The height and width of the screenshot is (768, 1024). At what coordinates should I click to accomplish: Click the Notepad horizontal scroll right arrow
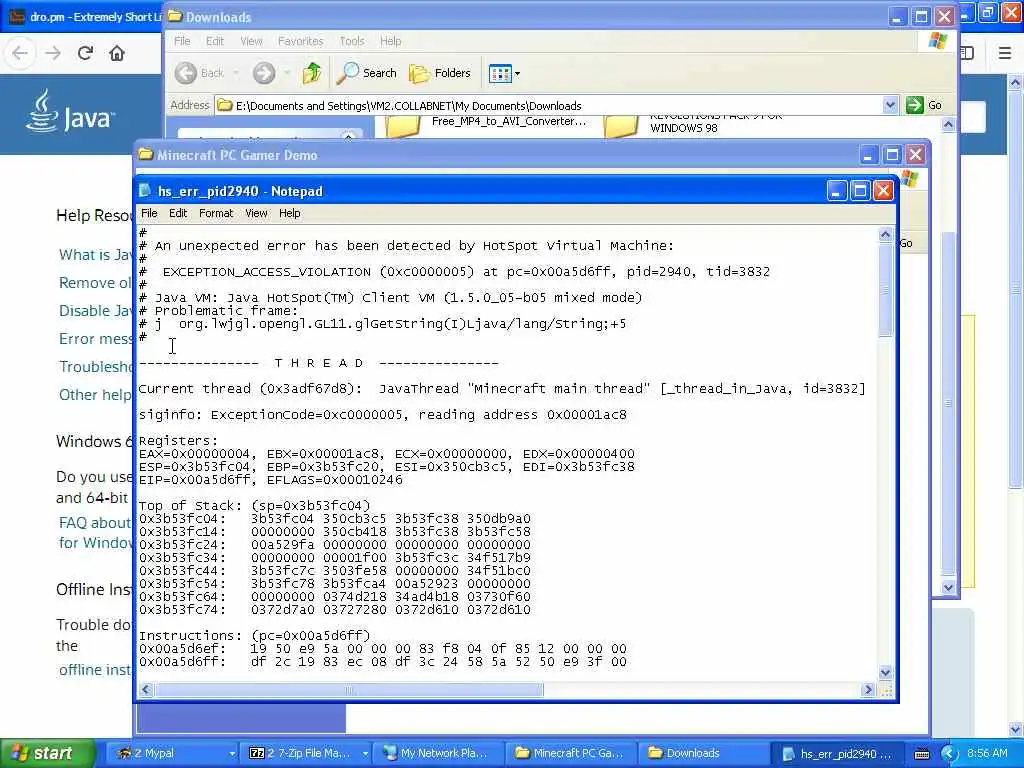(868, 690)
